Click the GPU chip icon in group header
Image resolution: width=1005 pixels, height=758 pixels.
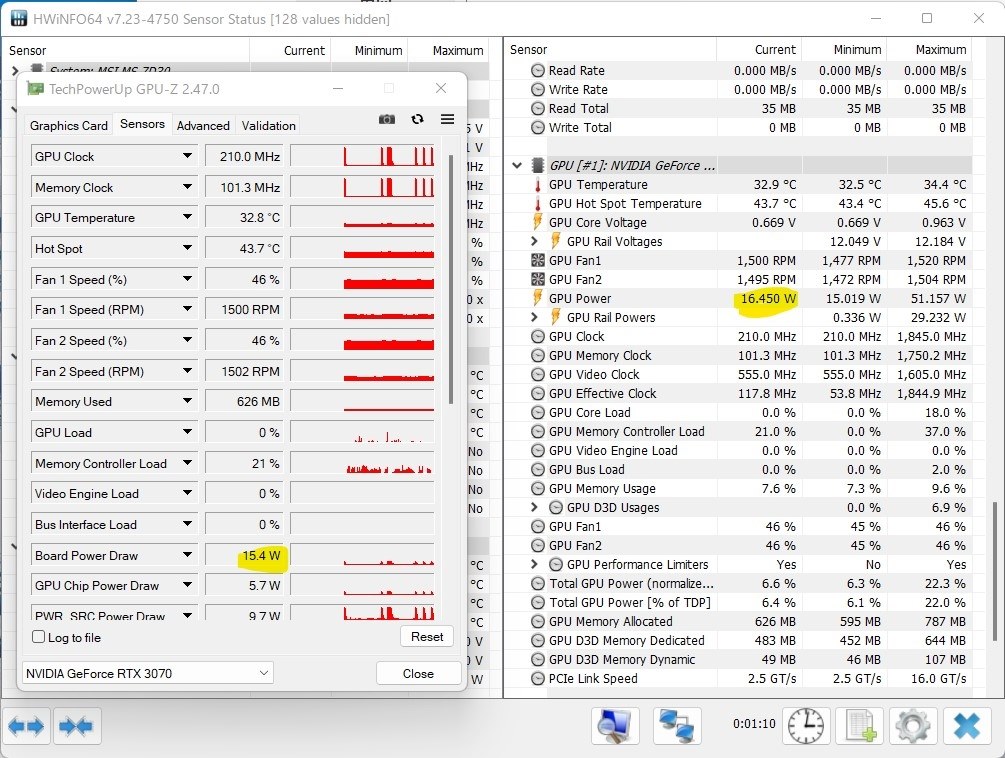[x=538, y=165]
